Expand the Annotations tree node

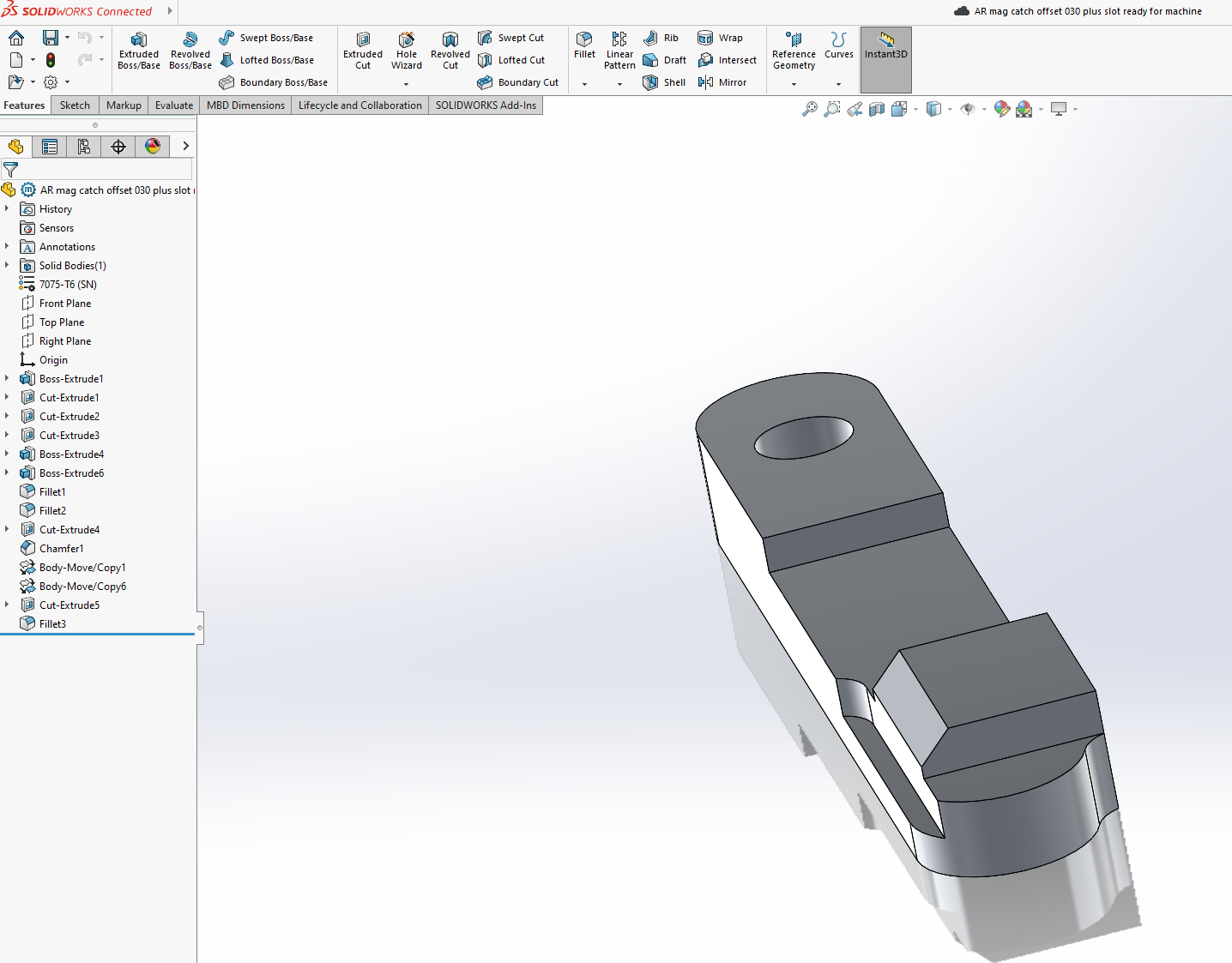point(7,246)
